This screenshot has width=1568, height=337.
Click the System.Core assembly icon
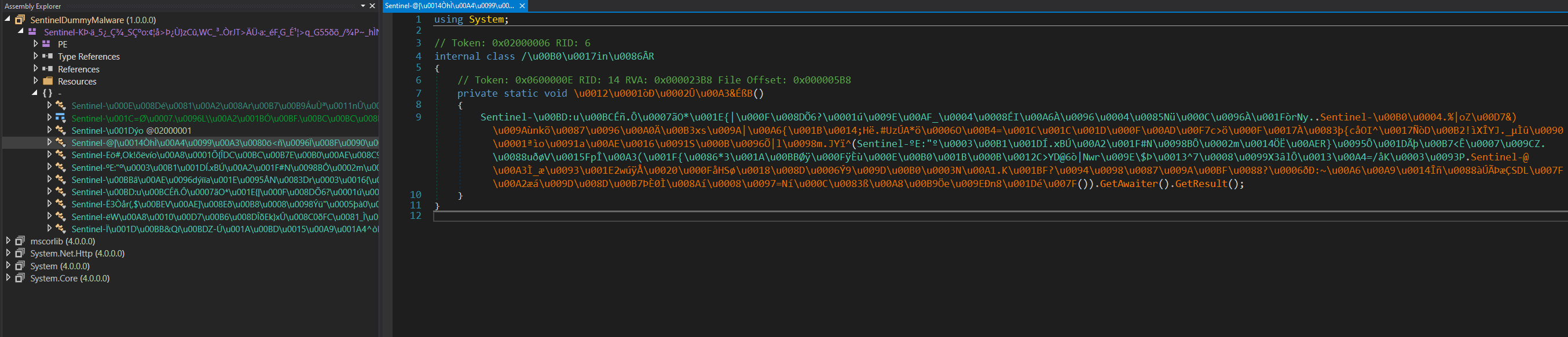pyautogui.click(x=20, y=278)
